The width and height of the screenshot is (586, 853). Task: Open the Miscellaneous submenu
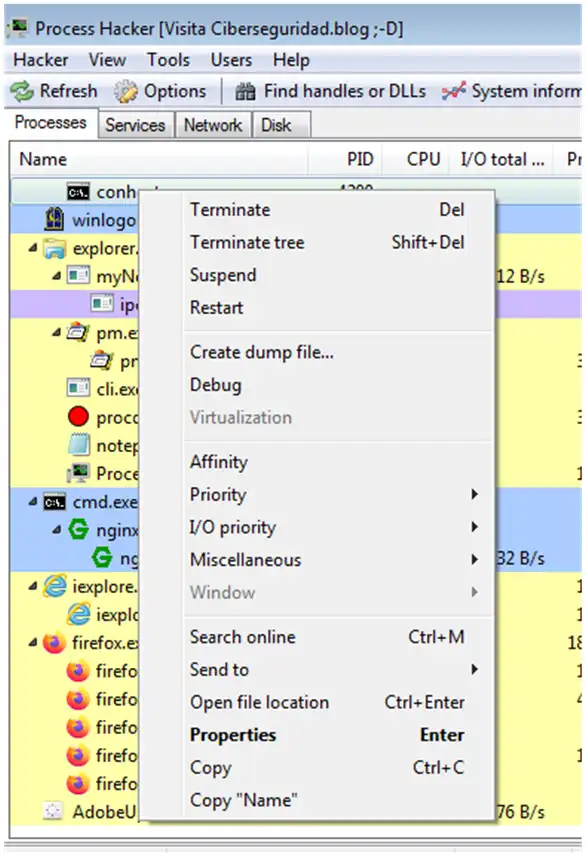pyautogui.click(x=338, y=560)
